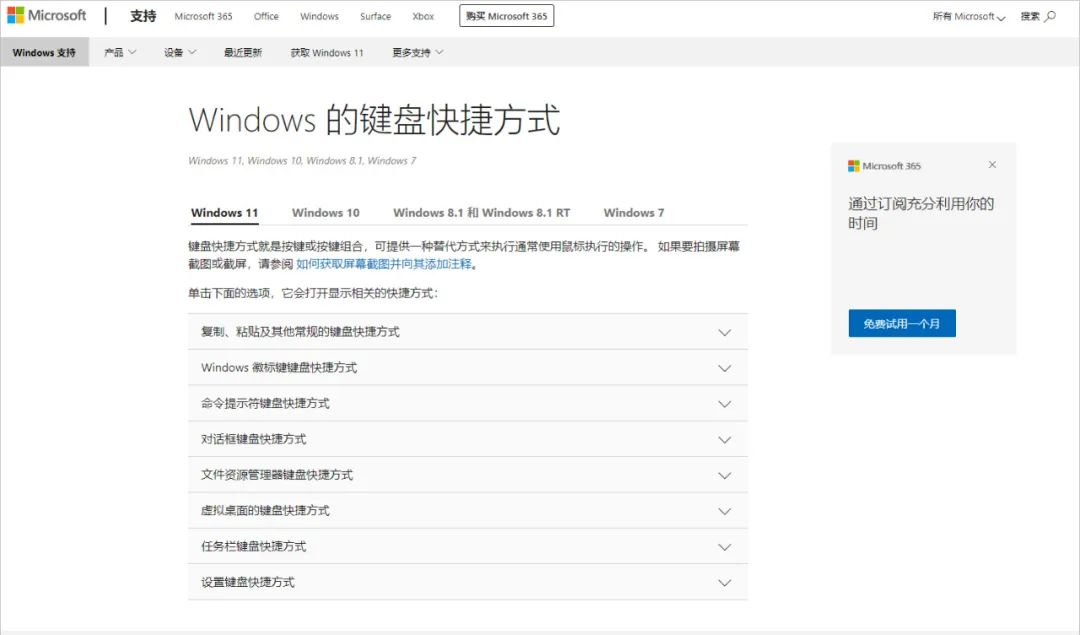Click the 通过订阅充分利用你的时间 text

921,213
